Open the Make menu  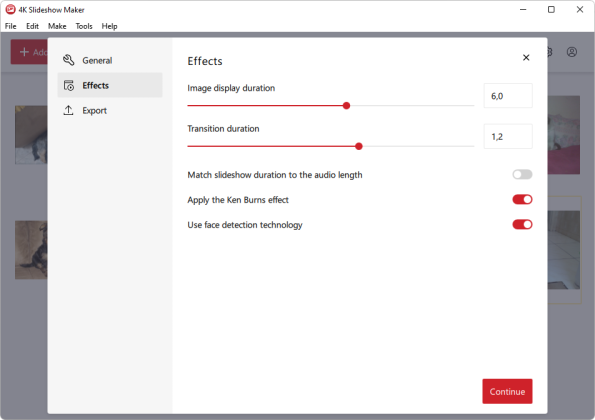click(57, 26)
